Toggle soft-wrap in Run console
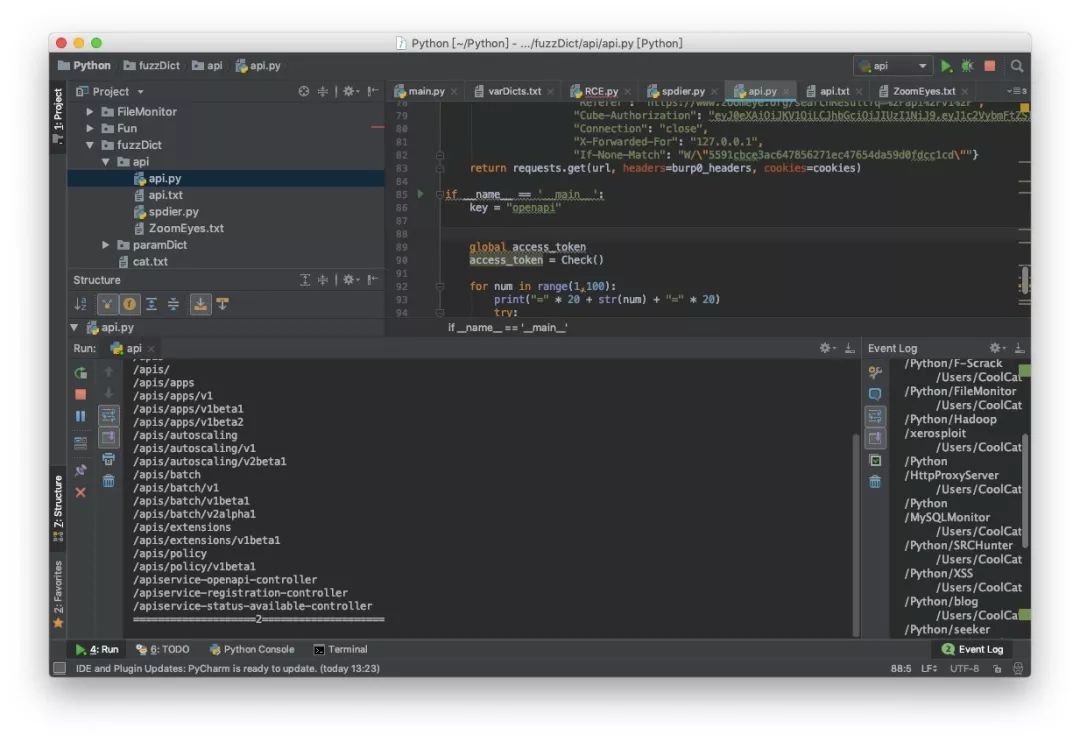The image size is (1080, 742). pyautogui.click(x=109, y=415)
